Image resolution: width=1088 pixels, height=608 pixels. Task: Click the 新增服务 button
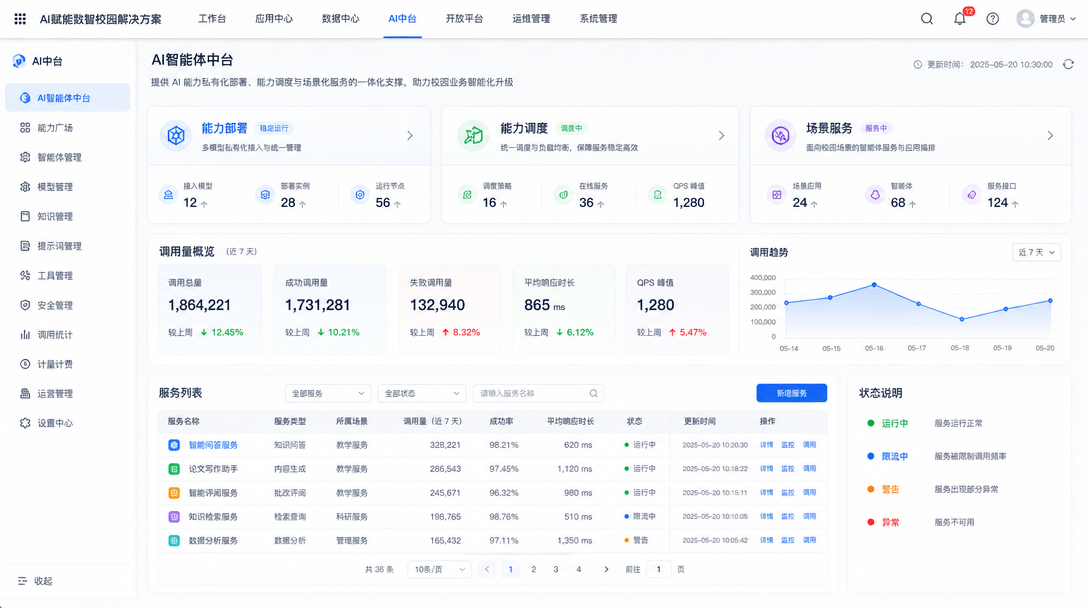pyautogui.click(x=792, y=394)
